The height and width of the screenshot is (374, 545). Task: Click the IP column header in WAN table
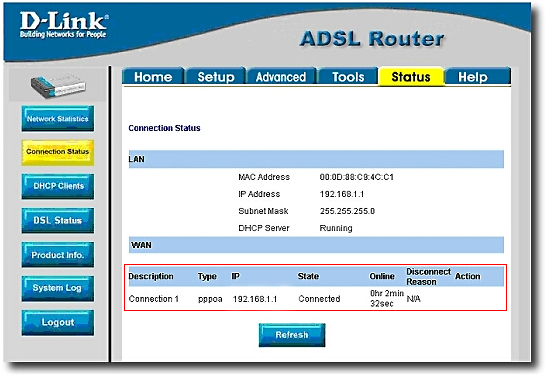pyautogui.click(x=235, y=276)
